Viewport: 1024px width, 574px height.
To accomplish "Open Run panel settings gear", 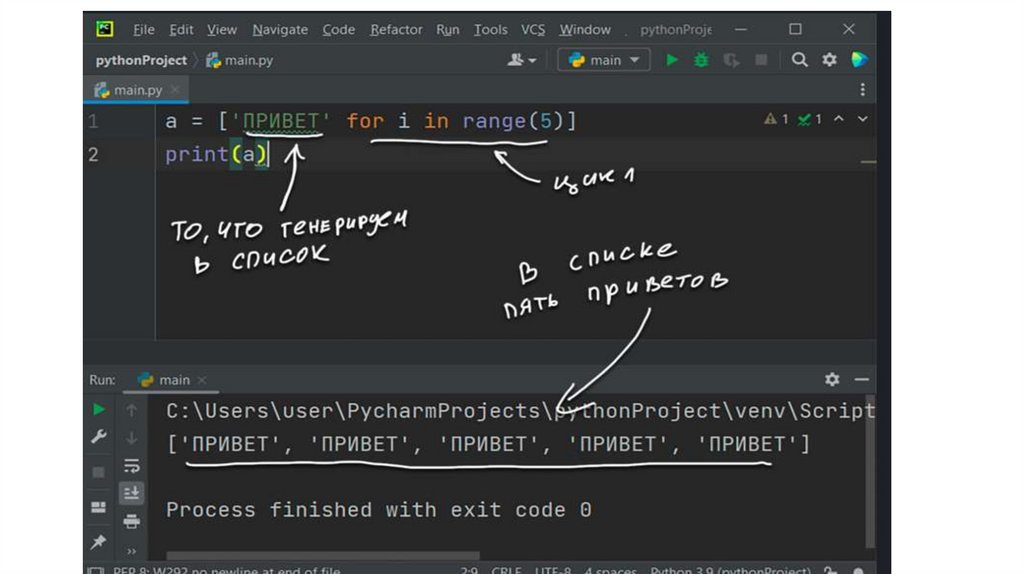I will [832, 379].
